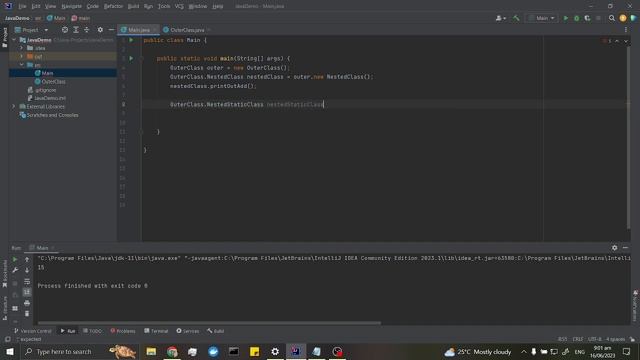Hide the Project tool window
This screenshot has width=640, height=360.
tap(111, 30)
